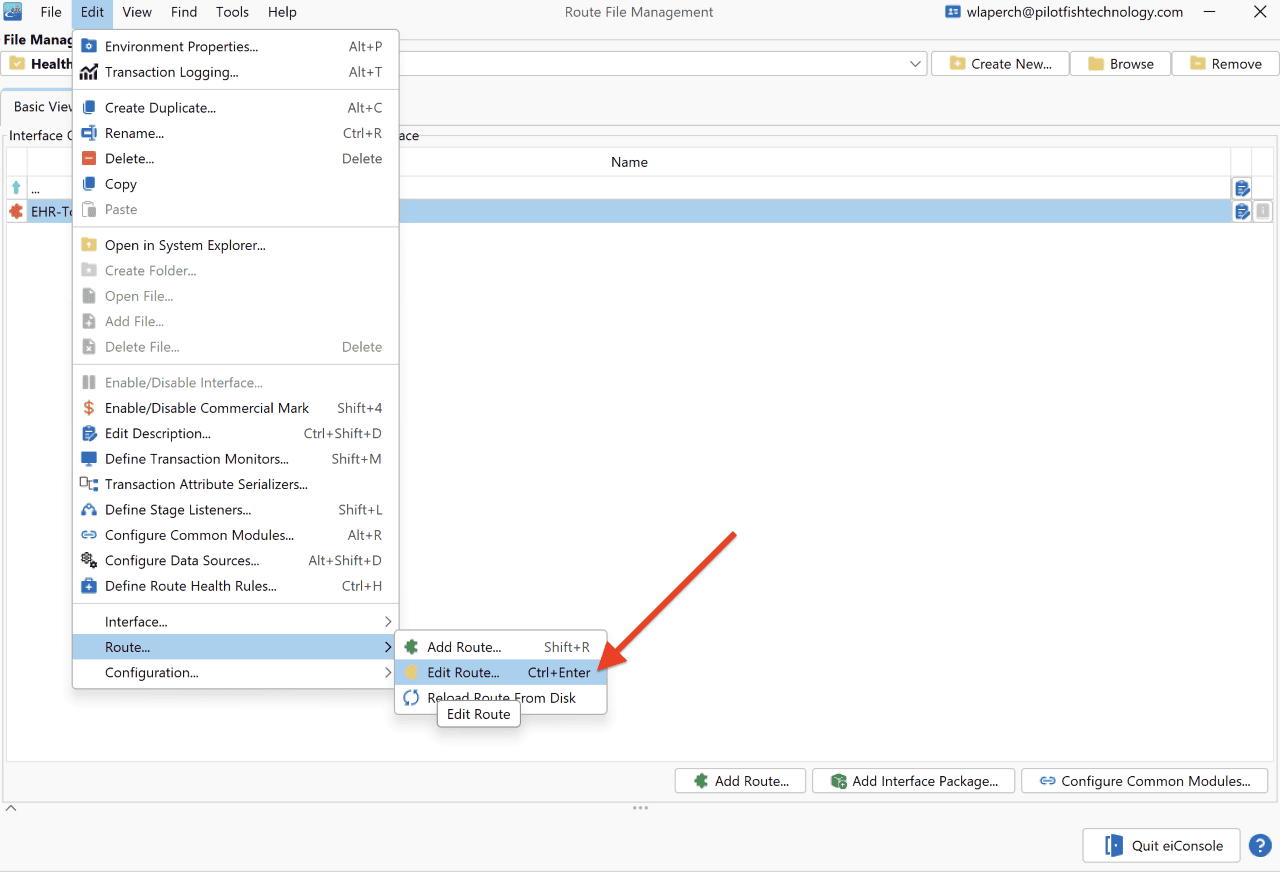The height and width of the screenshot is (872, 1280).
Task: Open the File menu
Action: [x=51, y=12]
